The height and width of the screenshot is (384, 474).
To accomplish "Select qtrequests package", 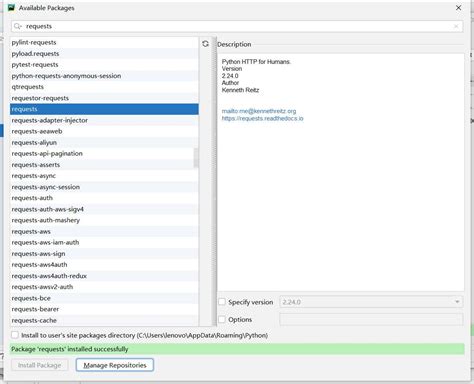I will point(104,87).
